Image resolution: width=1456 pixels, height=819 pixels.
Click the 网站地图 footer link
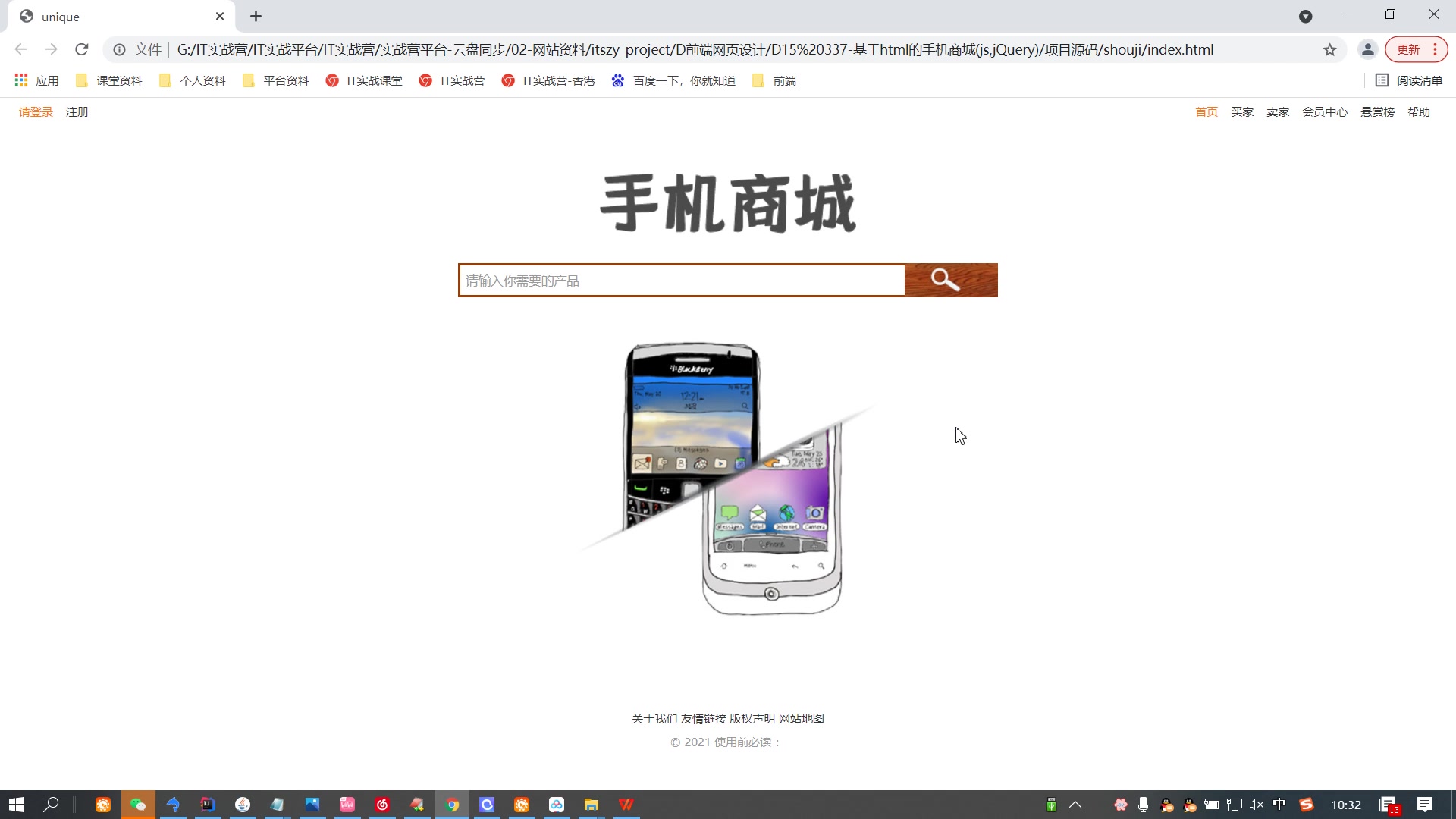(x=802, y=719)
